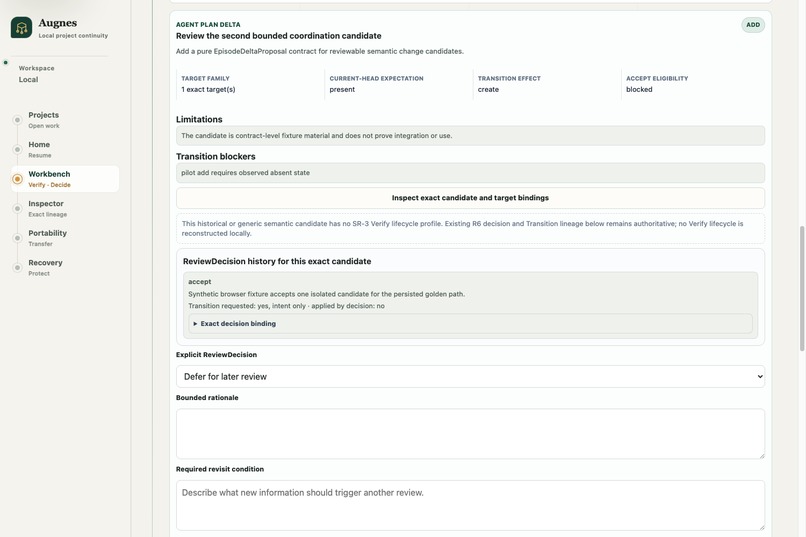
Task: Click the 'Transition requested: yes, intent only' line
Action: tap(286, 306)
